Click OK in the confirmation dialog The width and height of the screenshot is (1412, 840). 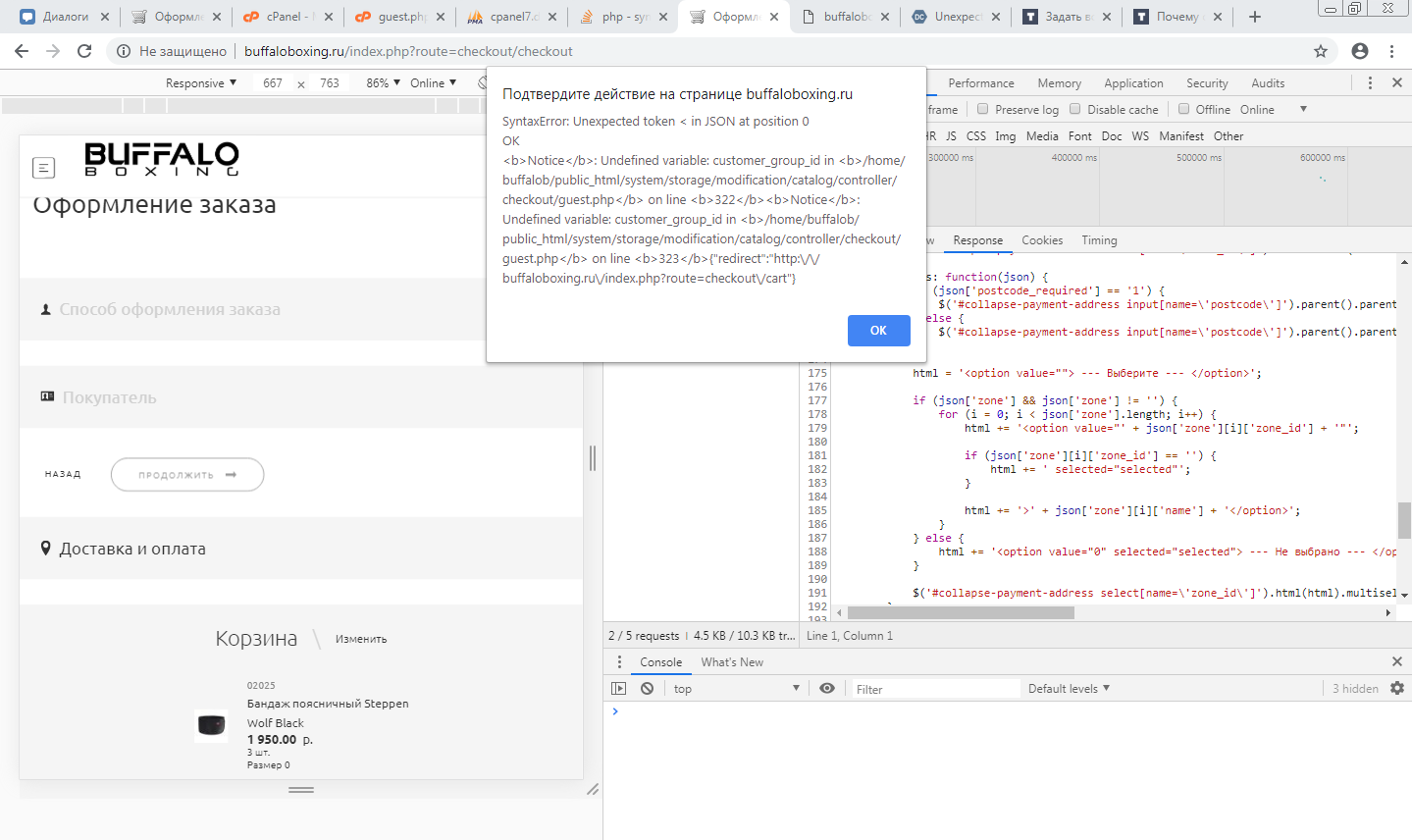[878, 331]
